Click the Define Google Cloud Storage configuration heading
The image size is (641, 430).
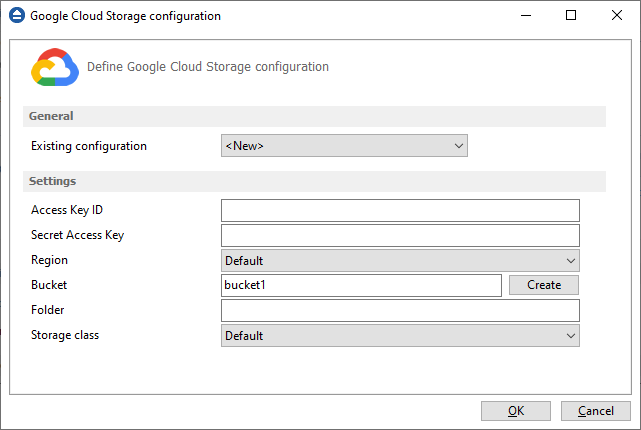(208, 67)
